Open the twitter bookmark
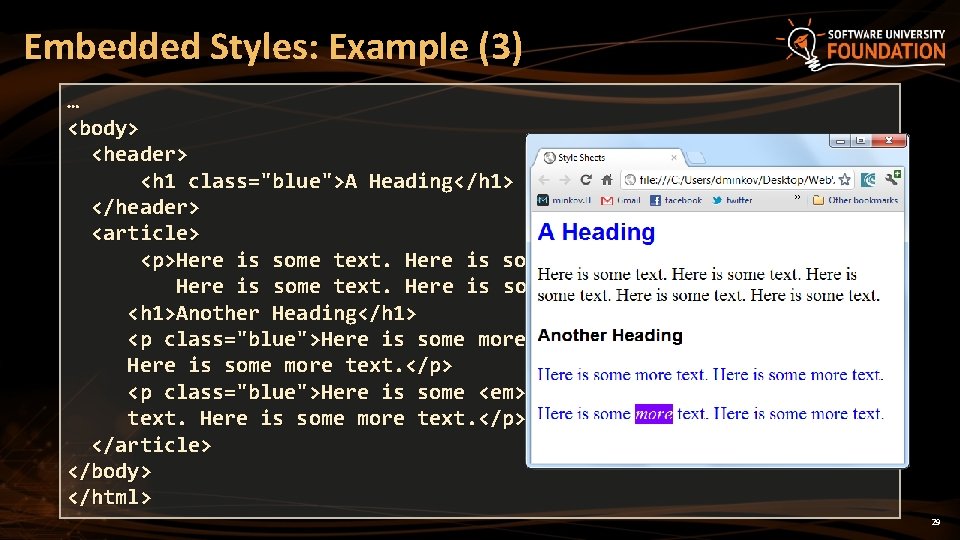This screenshot has height=540, width=960. (x=732, y=200)
